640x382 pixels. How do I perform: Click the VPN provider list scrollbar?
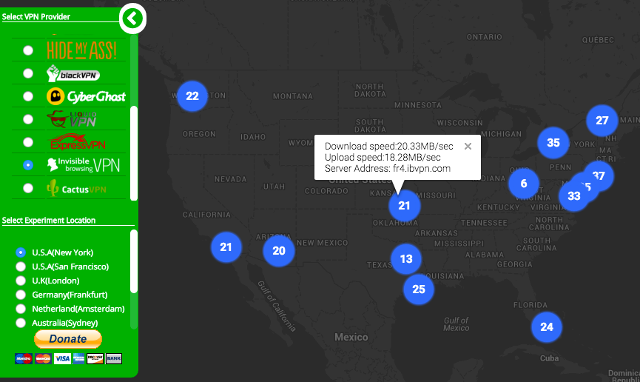pyautogui.click(x=133, y=153)
